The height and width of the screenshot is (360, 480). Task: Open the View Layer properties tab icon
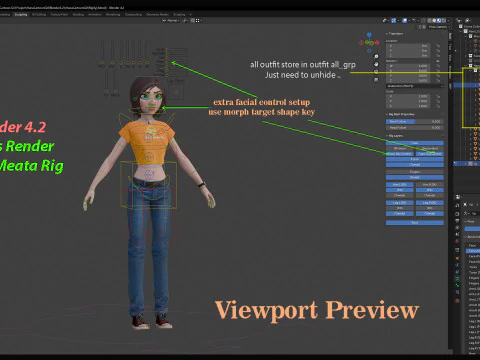tap(457, 228)
